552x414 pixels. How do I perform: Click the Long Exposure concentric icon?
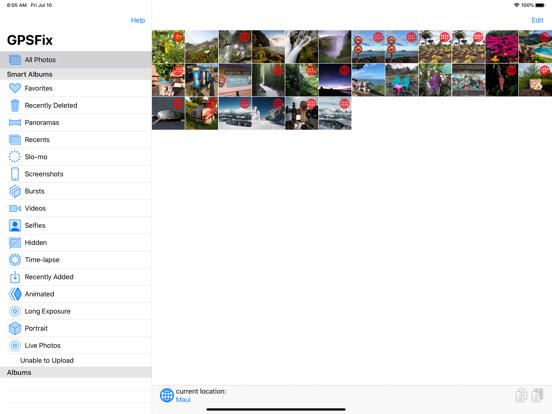pos(15,311)
